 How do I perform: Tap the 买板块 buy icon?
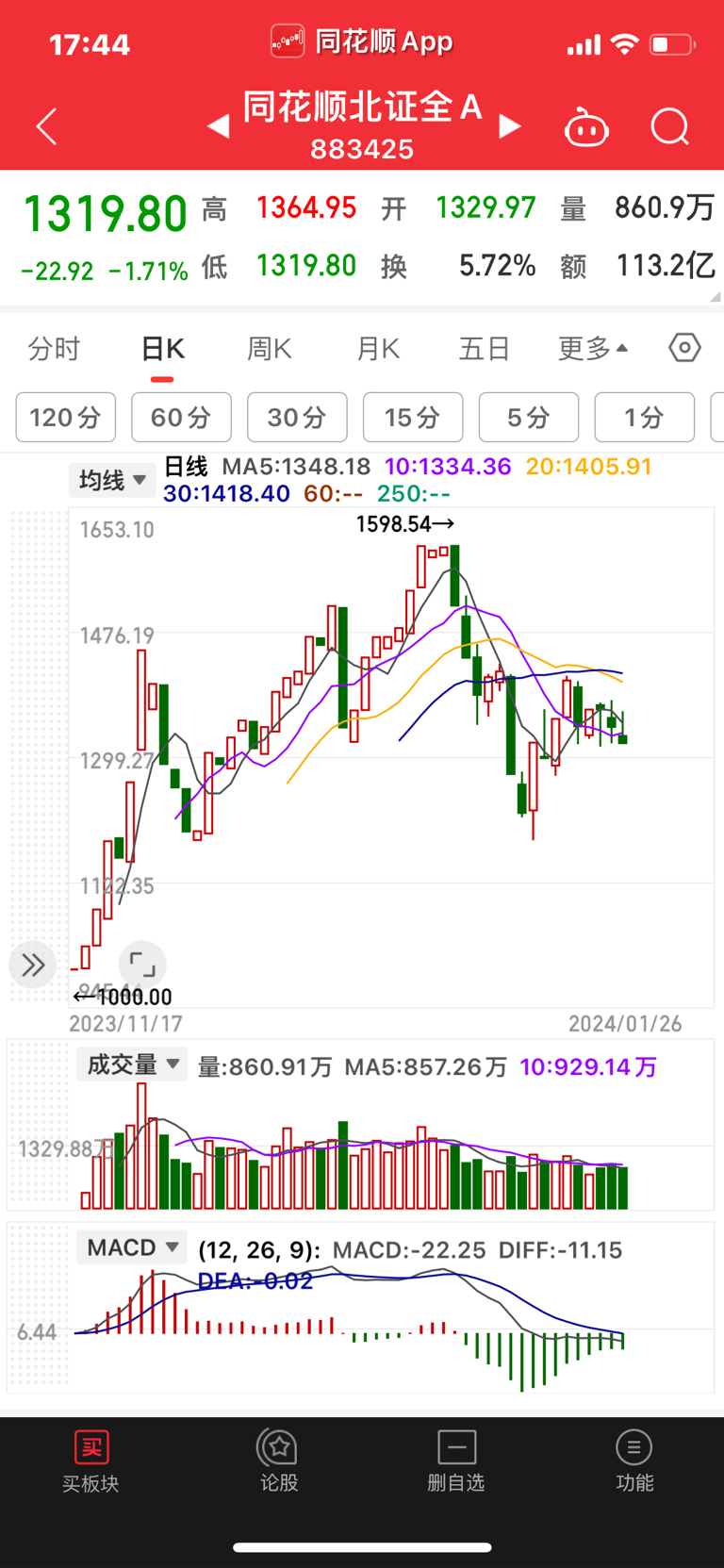point(91,1447)
